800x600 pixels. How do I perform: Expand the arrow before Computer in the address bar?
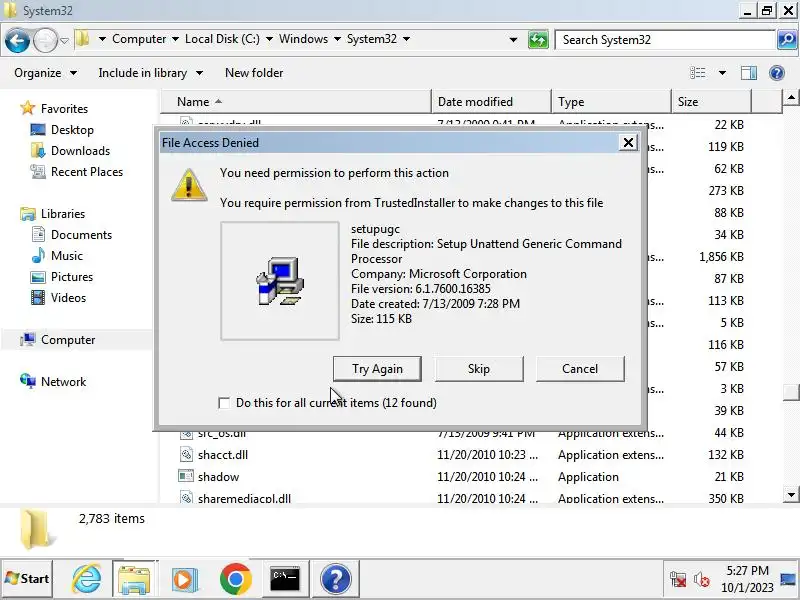point(102,39)
